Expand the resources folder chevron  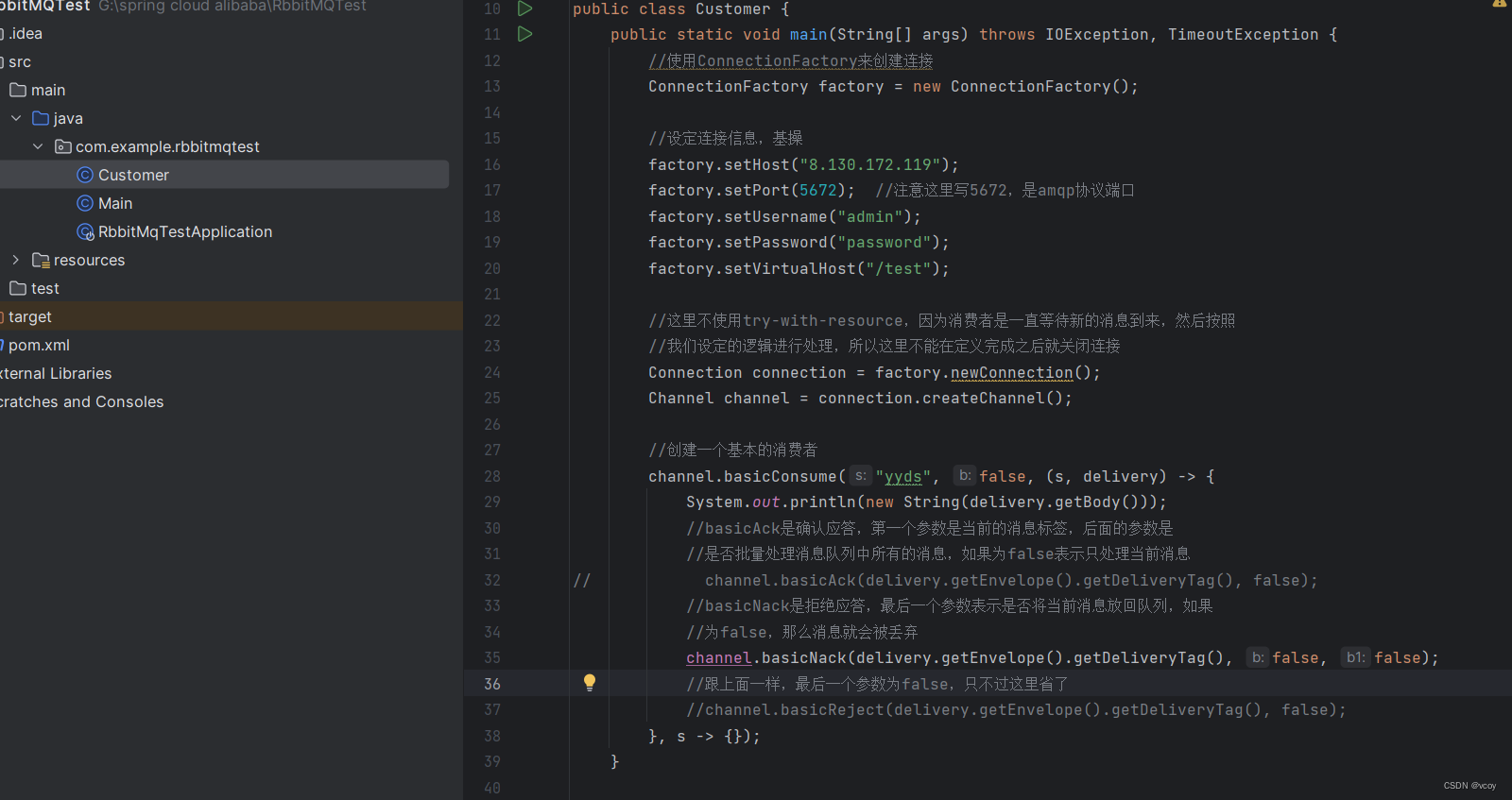pos(16,260)
